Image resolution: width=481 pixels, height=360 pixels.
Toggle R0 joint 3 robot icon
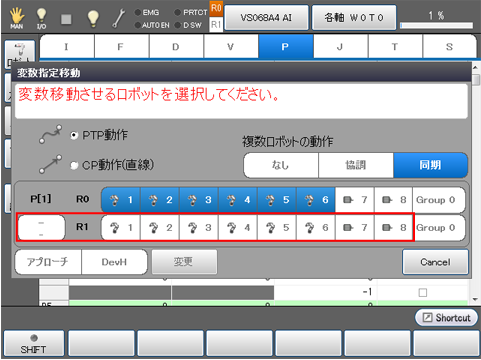(x=199, y=200)
